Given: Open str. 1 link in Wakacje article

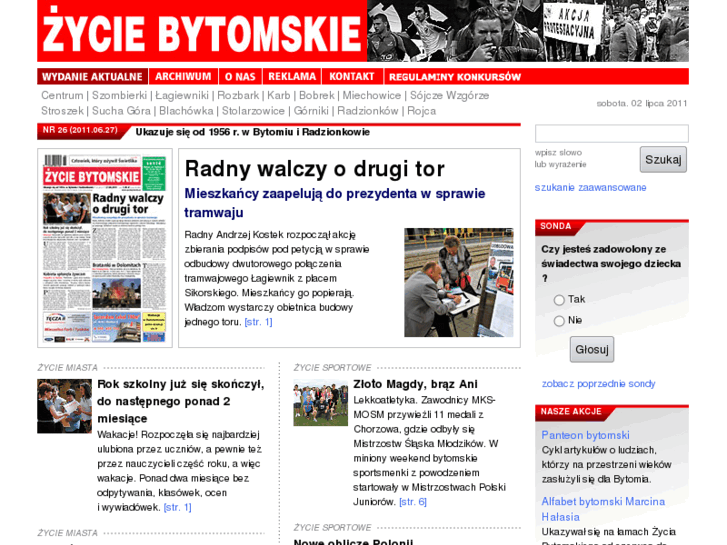Looking at the screenshot, I should tap(177, 507).
